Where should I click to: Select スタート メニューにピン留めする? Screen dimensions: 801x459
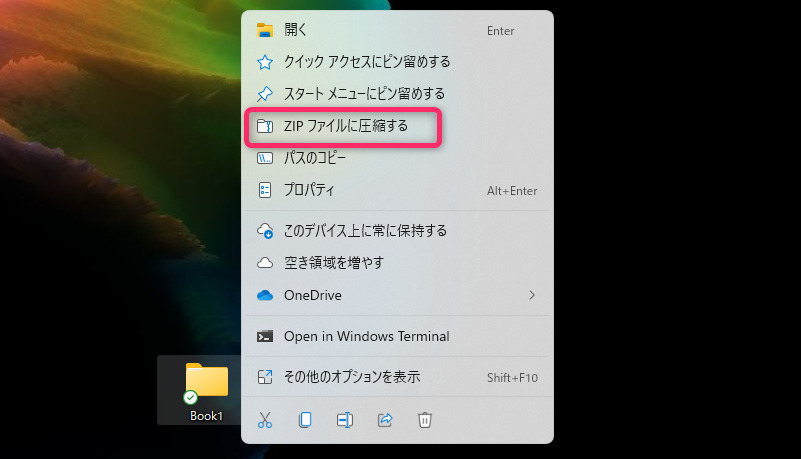[x=397, y=94]
